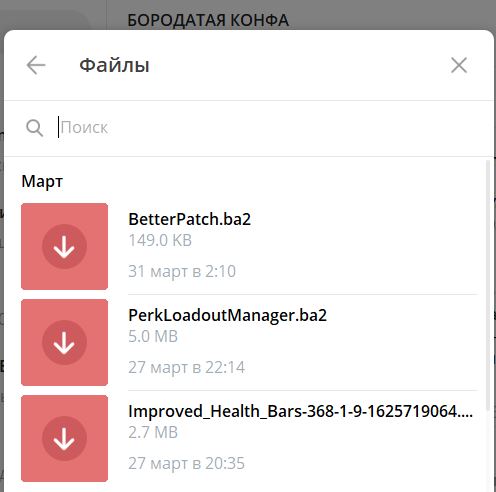Click the БОРОДАТАЯ КОНФА chat title behind dialog
This screenshot has width=496, height=492.
tap(208, 20)
